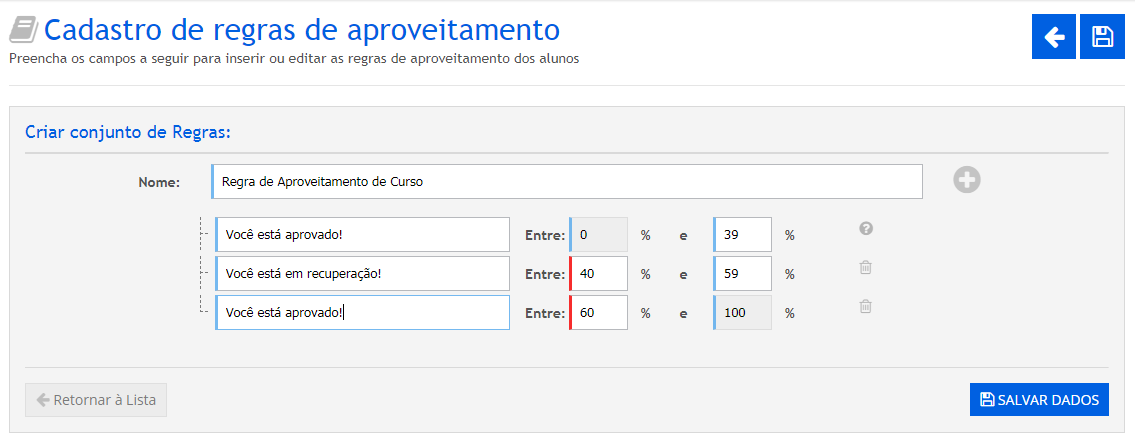Add a new rule with the plus icon
1135x448 pixels.
tap(966, 181)
